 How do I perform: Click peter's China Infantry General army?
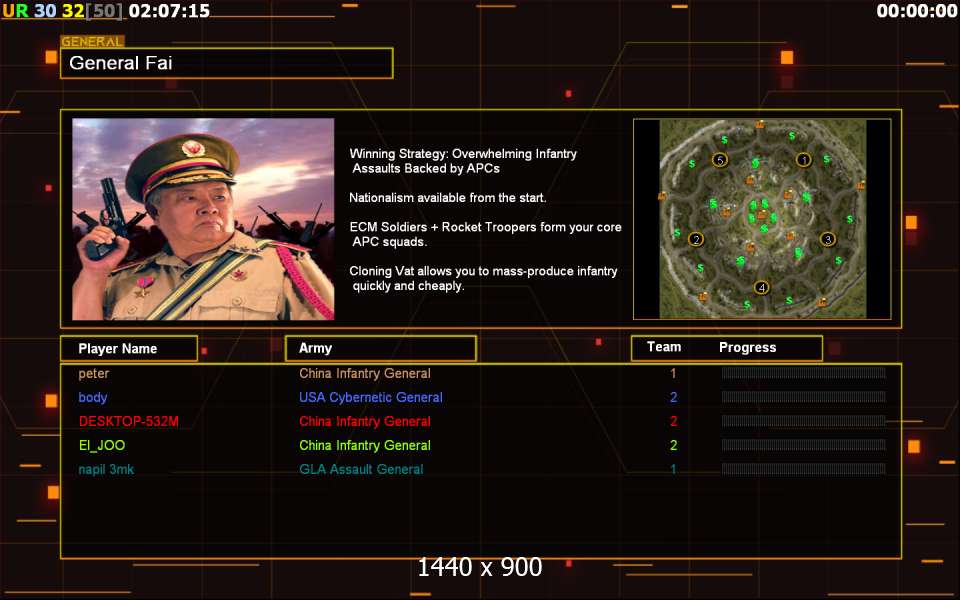[365, 373]
